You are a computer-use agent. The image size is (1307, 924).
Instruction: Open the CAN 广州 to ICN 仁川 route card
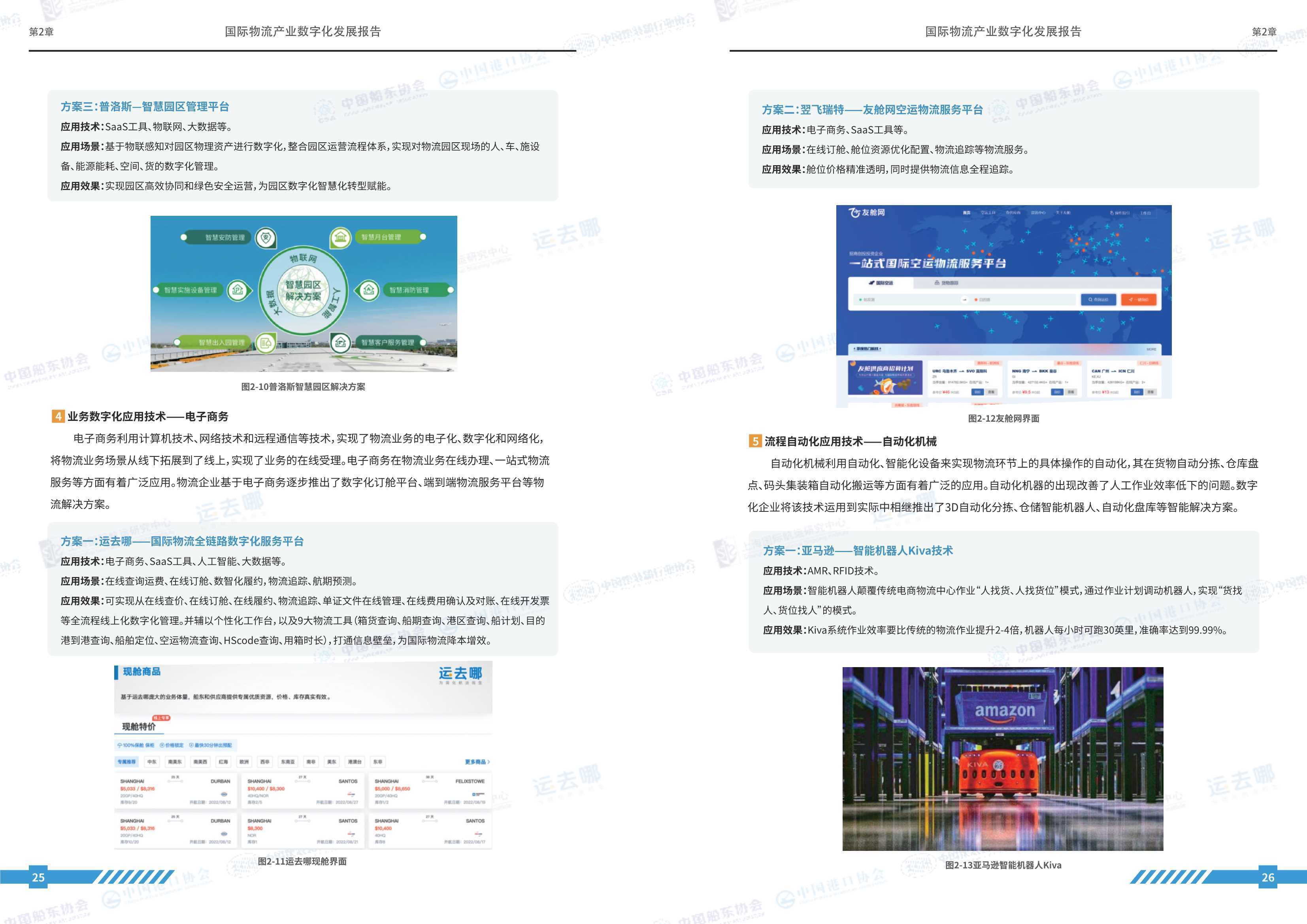1124,378
